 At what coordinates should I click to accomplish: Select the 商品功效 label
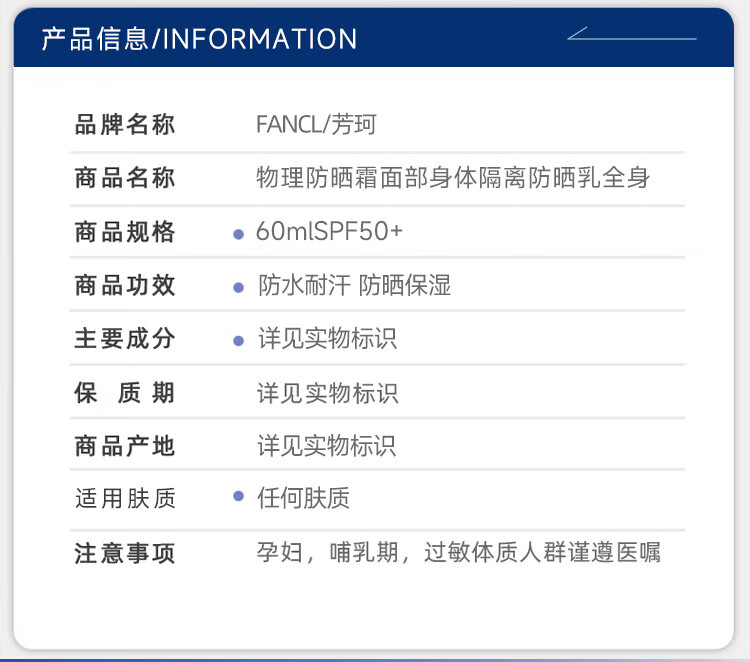[x=125, y=286]
